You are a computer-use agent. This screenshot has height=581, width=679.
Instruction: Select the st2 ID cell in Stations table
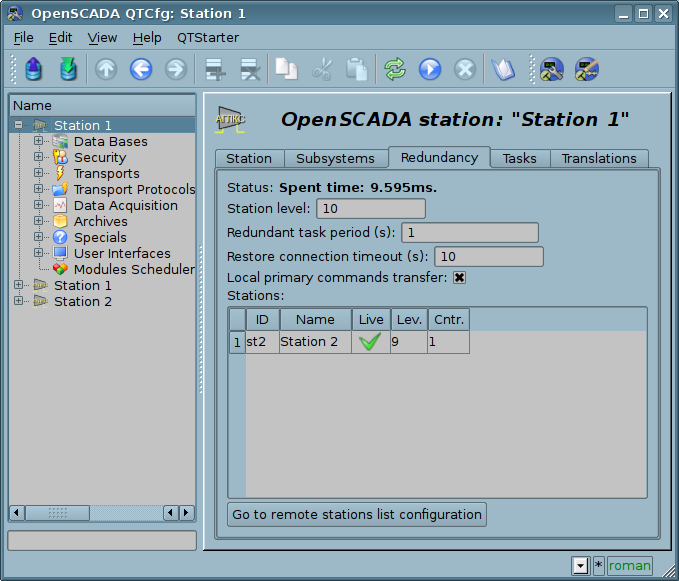(x=262, y=342)
